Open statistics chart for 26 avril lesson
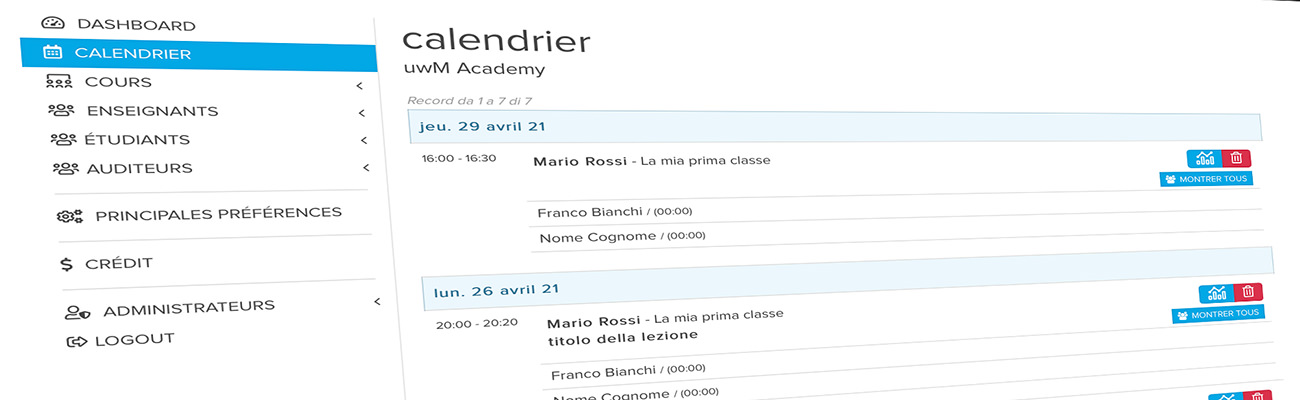The height and width of the screenshot is (400, 1300). pyautogui.click(x=1216, y=293)
